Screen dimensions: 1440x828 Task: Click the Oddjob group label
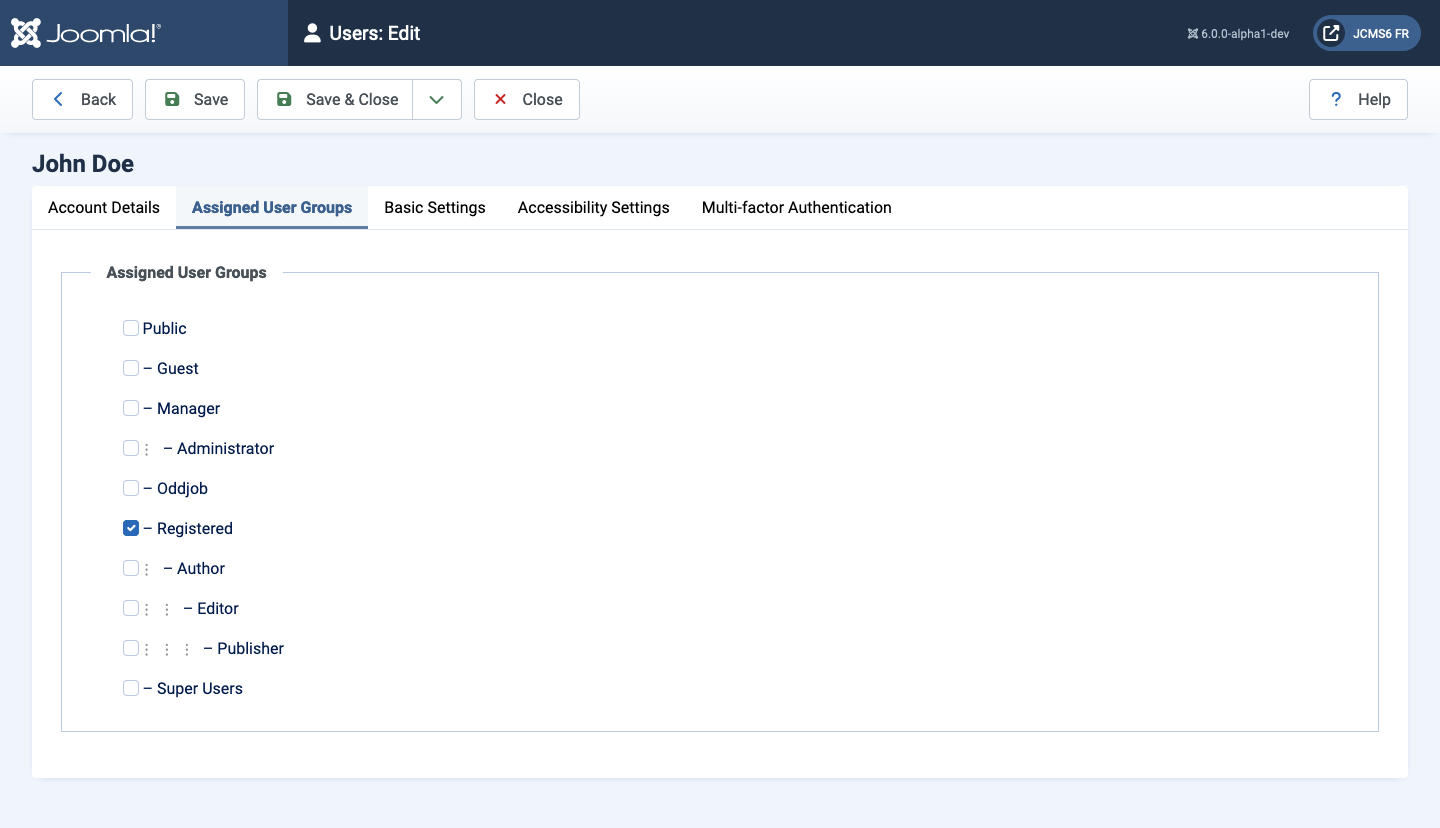[176, 488]
